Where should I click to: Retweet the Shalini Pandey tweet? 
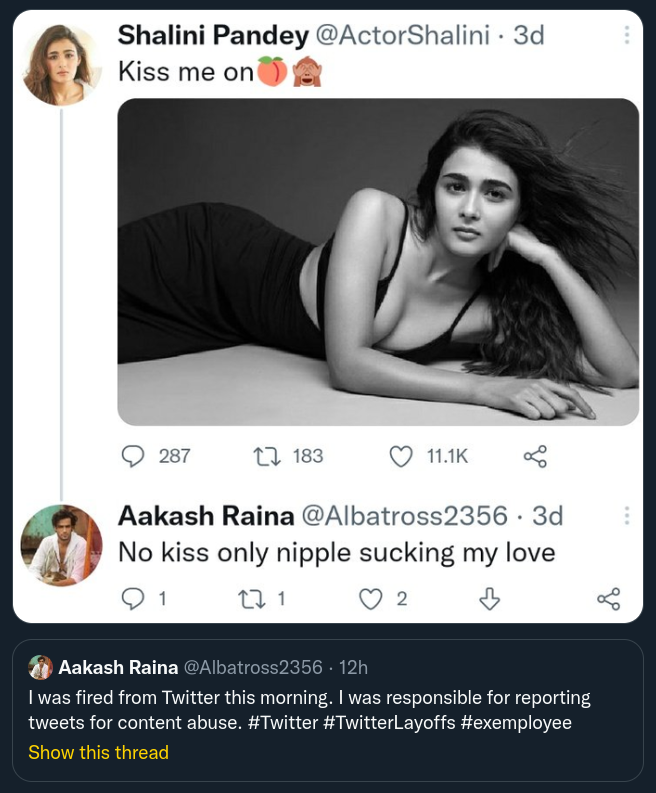[x=267, y=456]
